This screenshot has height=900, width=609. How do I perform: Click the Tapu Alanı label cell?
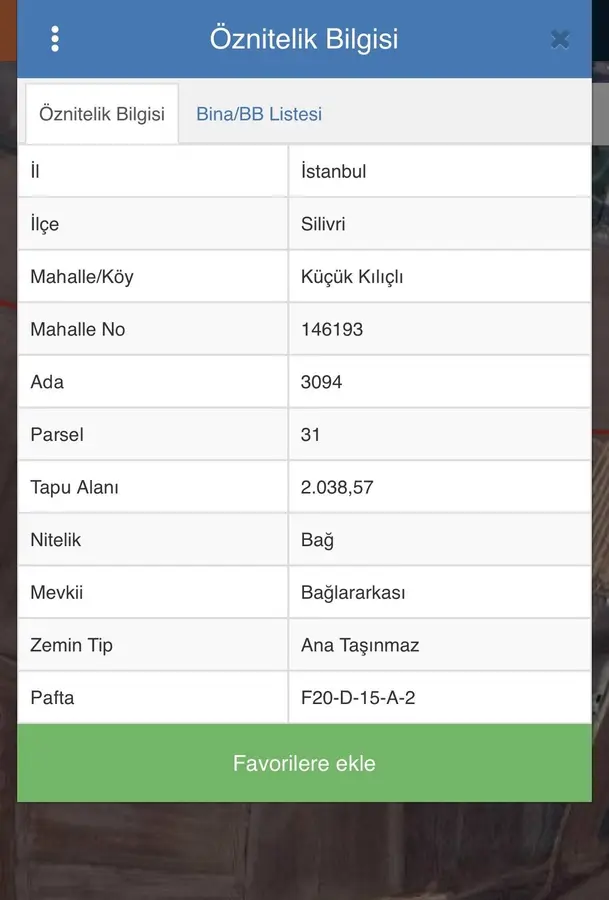(75, 488)
